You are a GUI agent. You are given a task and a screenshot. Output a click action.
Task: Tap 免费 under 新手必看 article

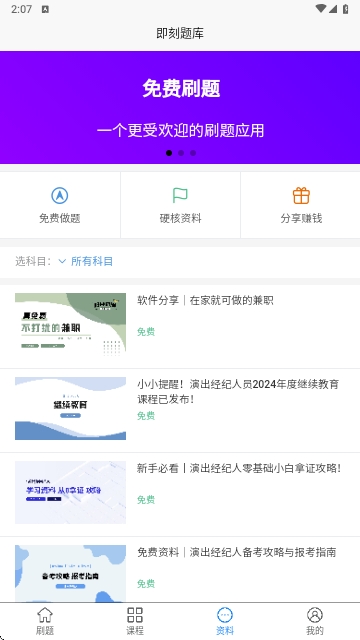[146, 500]
